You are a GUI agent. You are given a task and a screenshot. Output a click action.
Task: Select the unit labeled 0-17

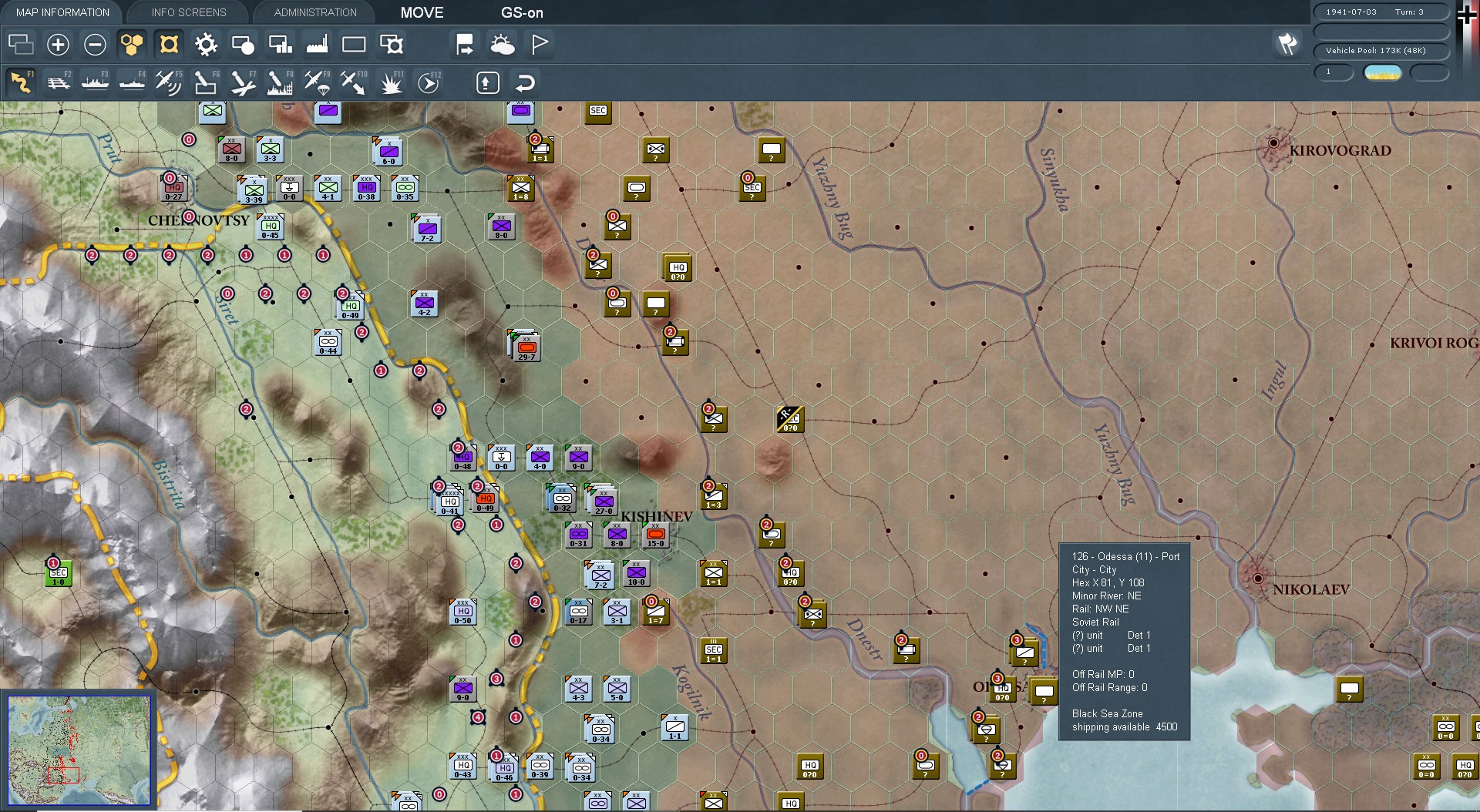578,611
